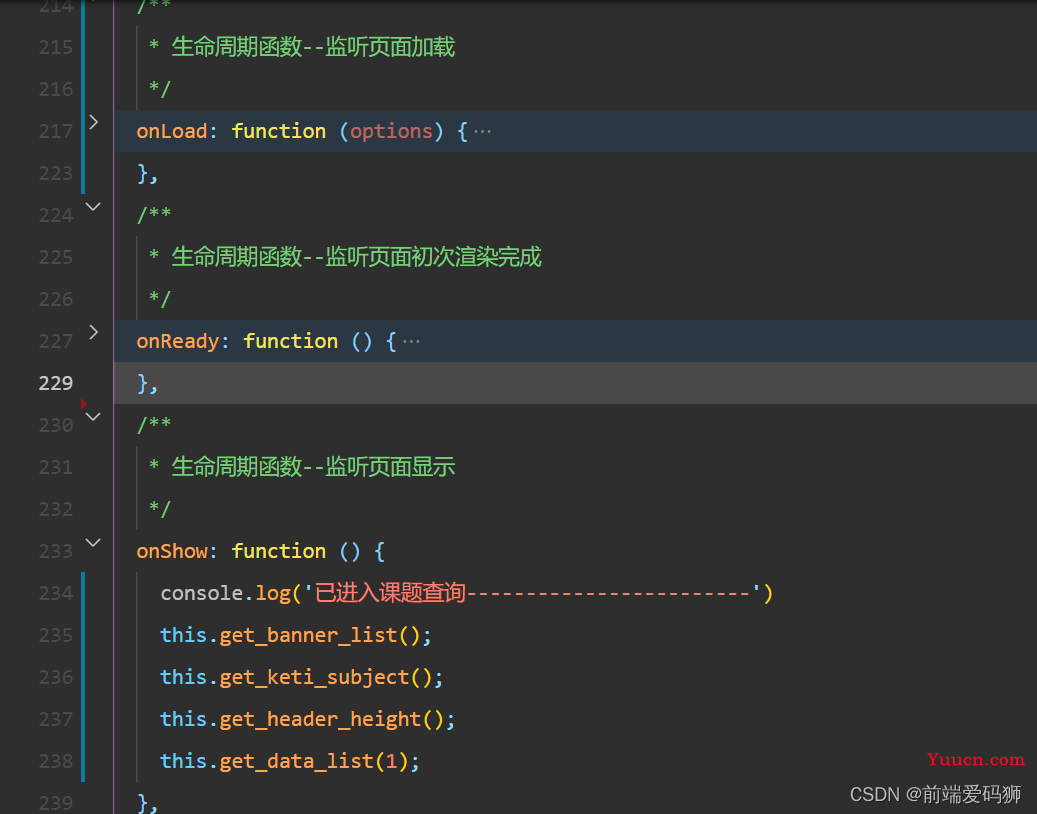Click line number 239 in gutter

coord(56,803)
